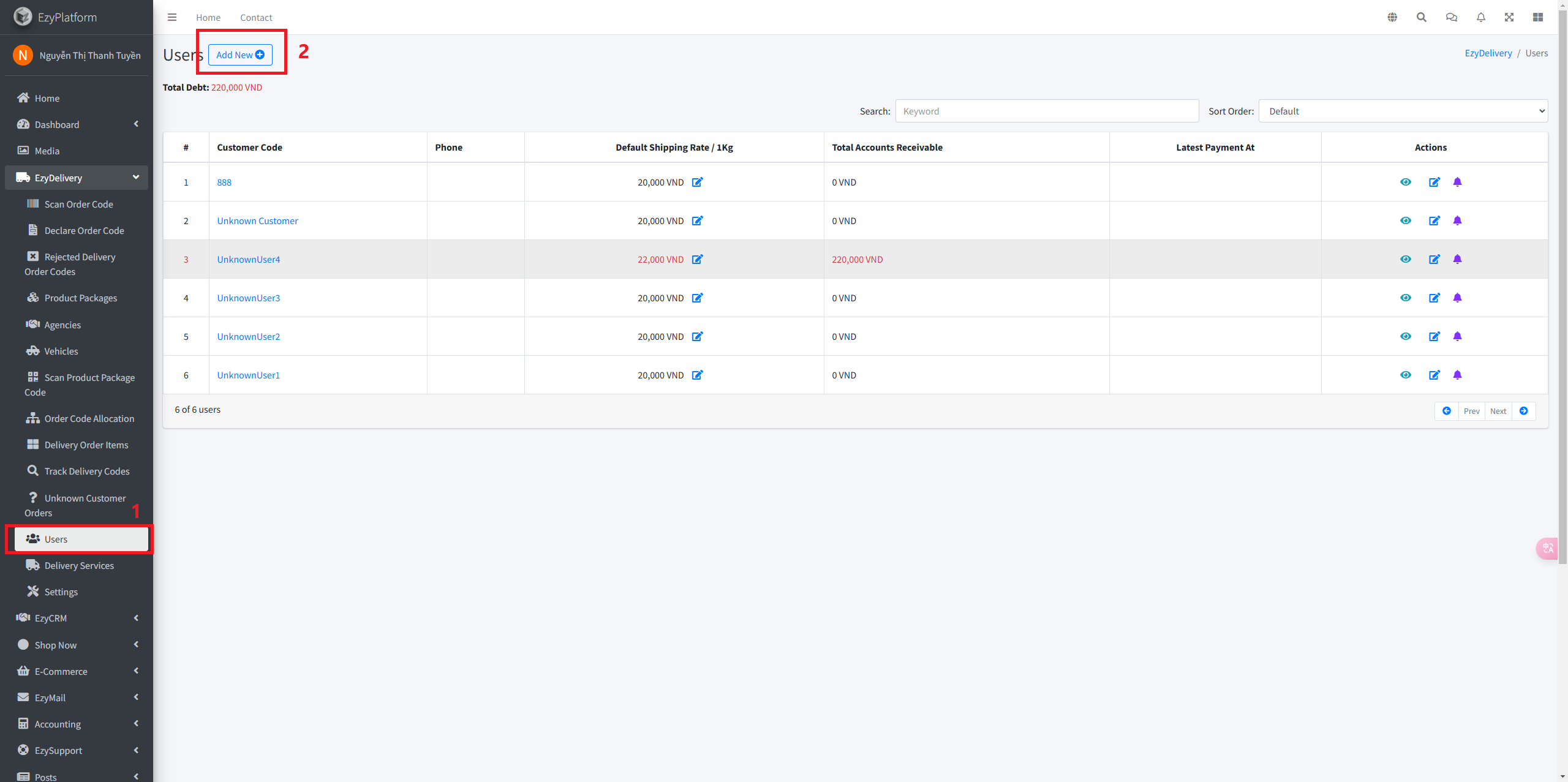Edit shipping rate for UnknownUser1
1568x782 pixels.
pyautogui.click(x=698, y=375)
